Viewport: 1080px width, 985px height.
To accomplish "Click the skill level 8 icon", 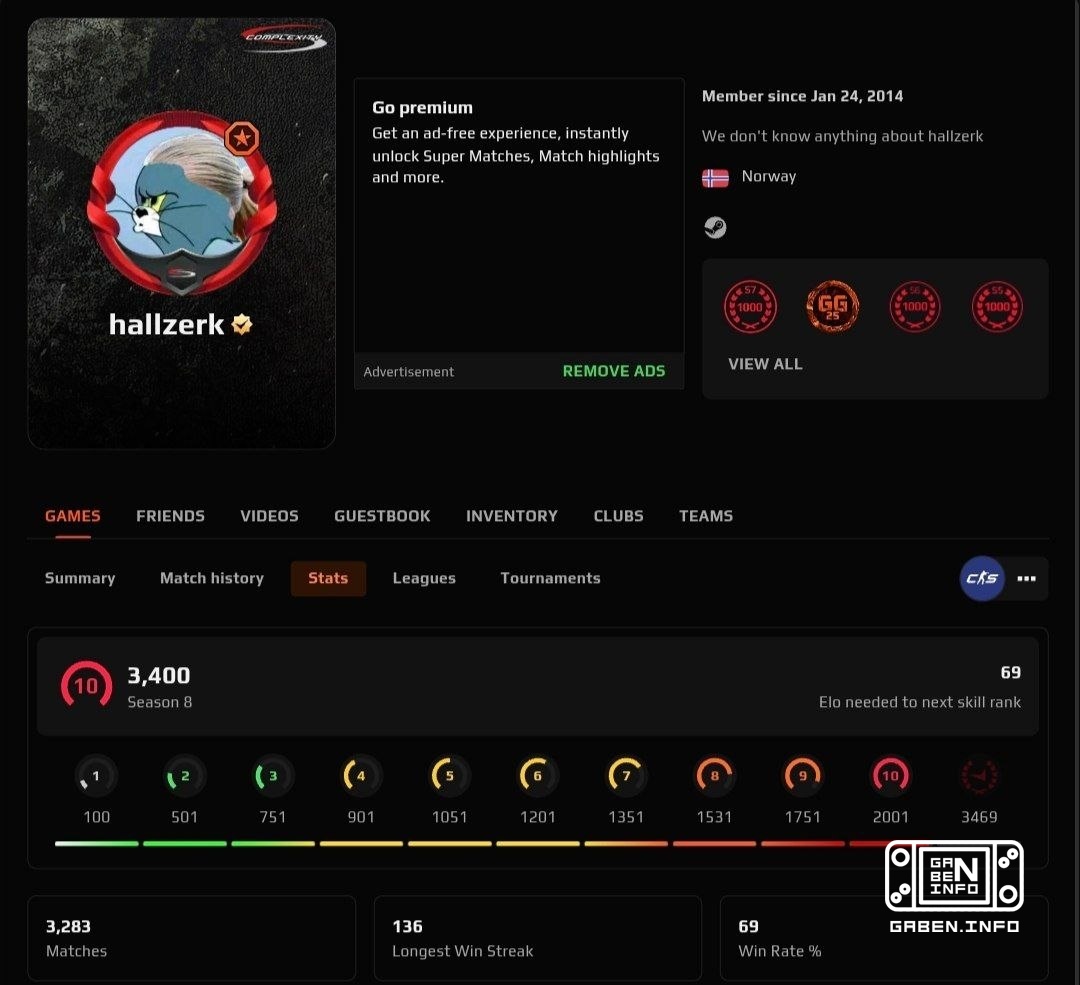I will pos(714,776).
